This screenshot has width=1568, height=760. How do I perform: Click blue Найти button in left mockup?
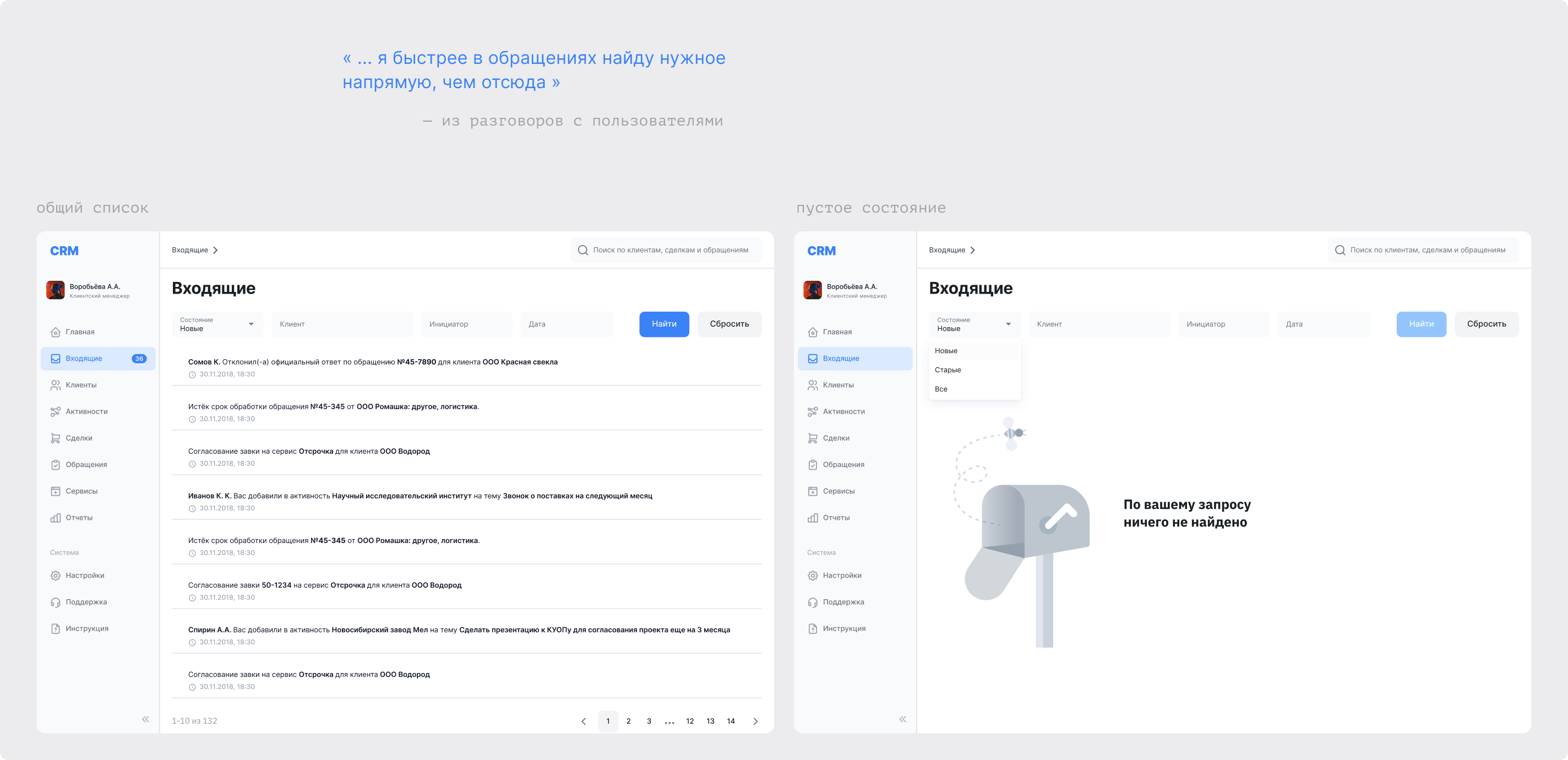[664, 324]
